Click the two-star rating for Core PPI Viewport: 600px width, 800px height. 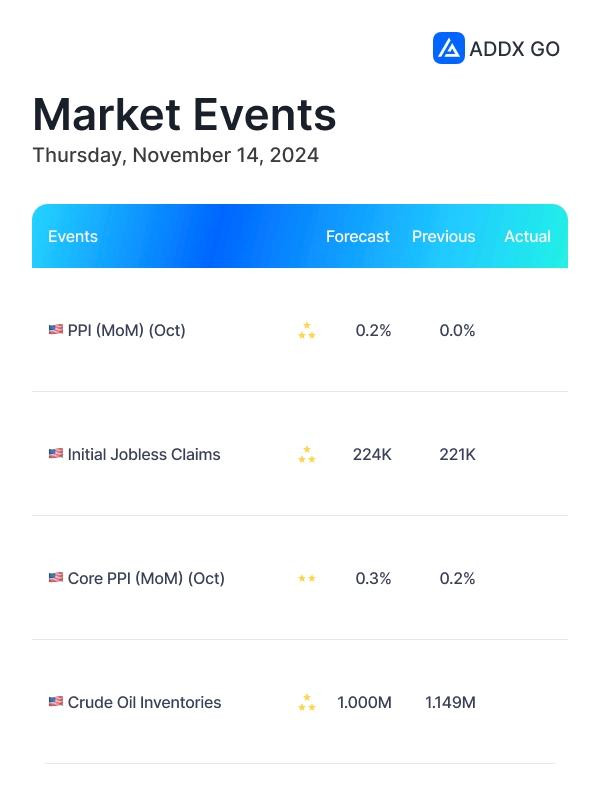[x=307, y=578]
